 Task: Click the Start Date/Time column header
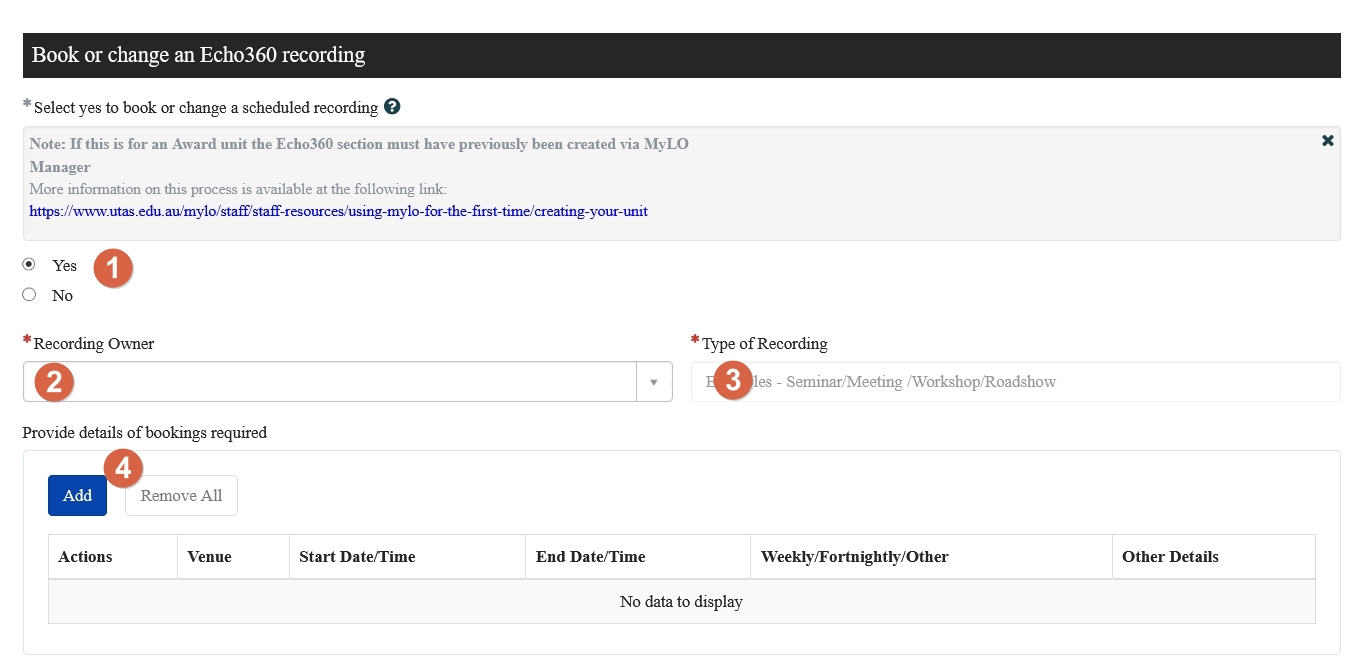[x=407, y=557]
